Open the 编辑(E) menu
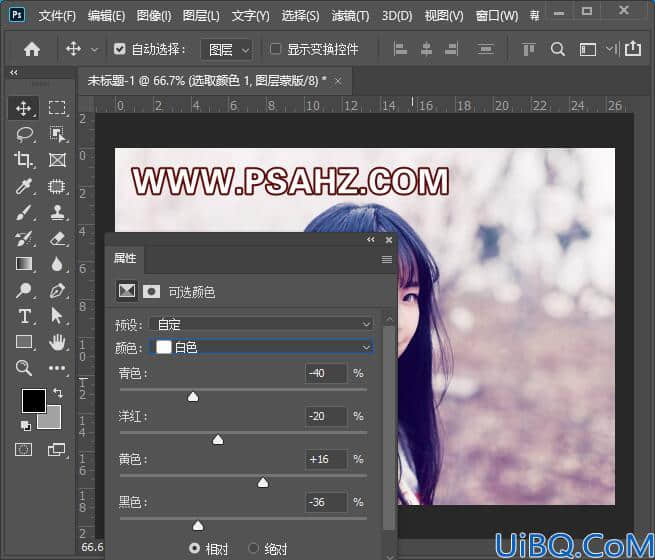655x560 pixels. click(x=106, y=16)
